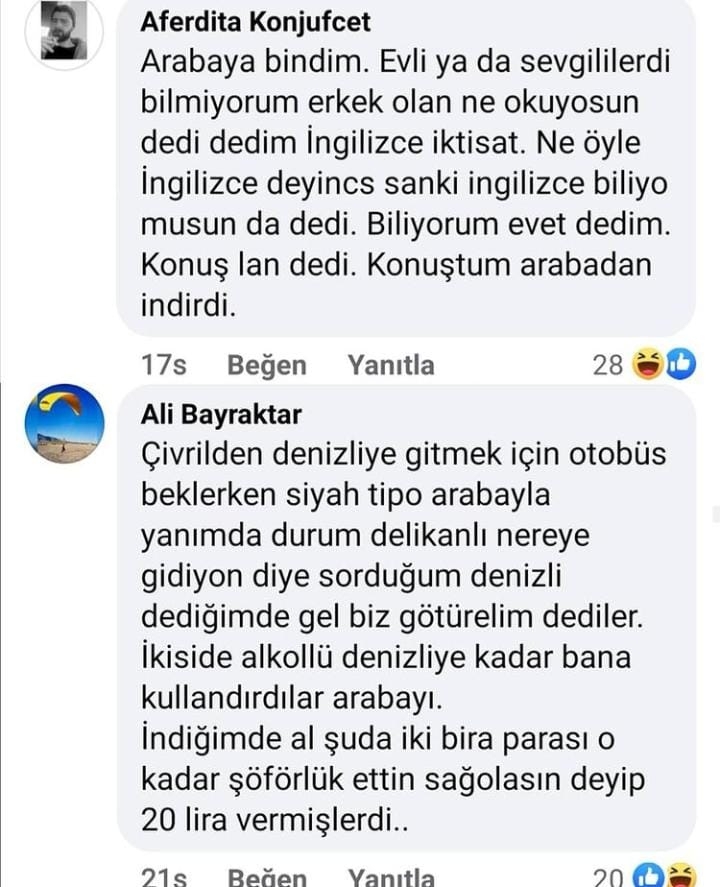Click the word 'indirdi.' in the first comment
The image size is (720, 887).
pyautogui.click(x=188, y=305)
